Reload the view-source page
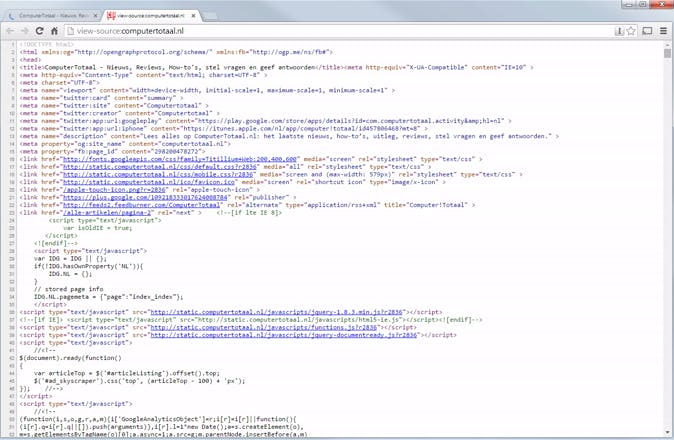This screenshot has height=440, width=674. pyautogui.click(x=40, y=31)
